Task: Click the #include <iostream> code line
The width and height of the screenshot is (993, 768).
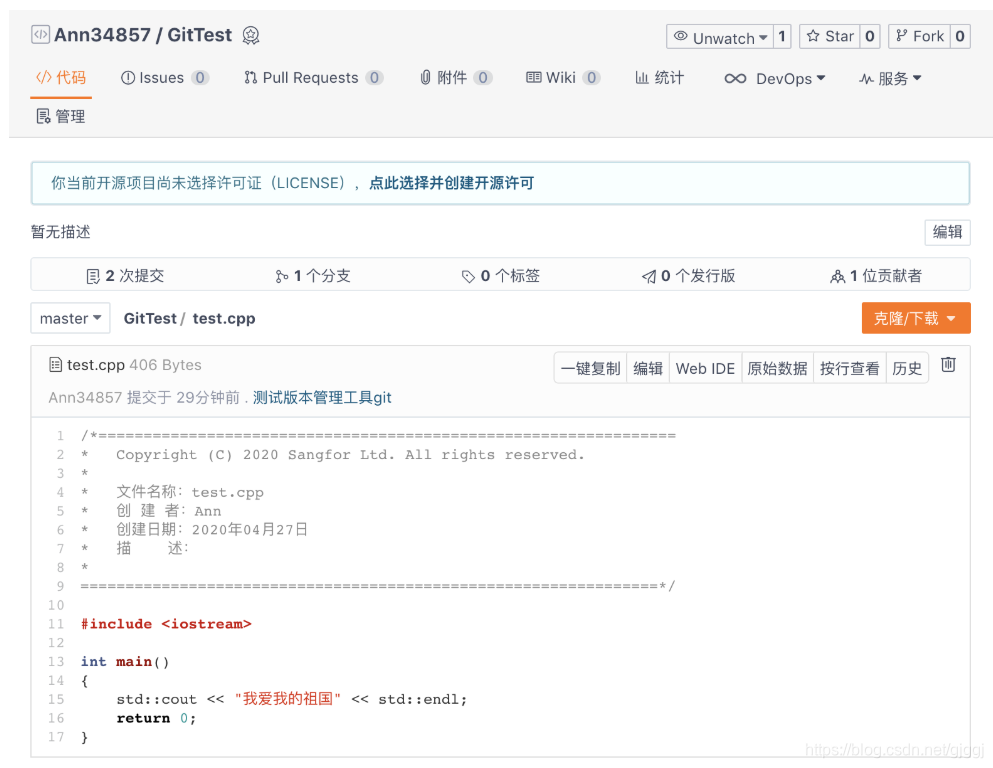Action: click(x=166, y=624)
